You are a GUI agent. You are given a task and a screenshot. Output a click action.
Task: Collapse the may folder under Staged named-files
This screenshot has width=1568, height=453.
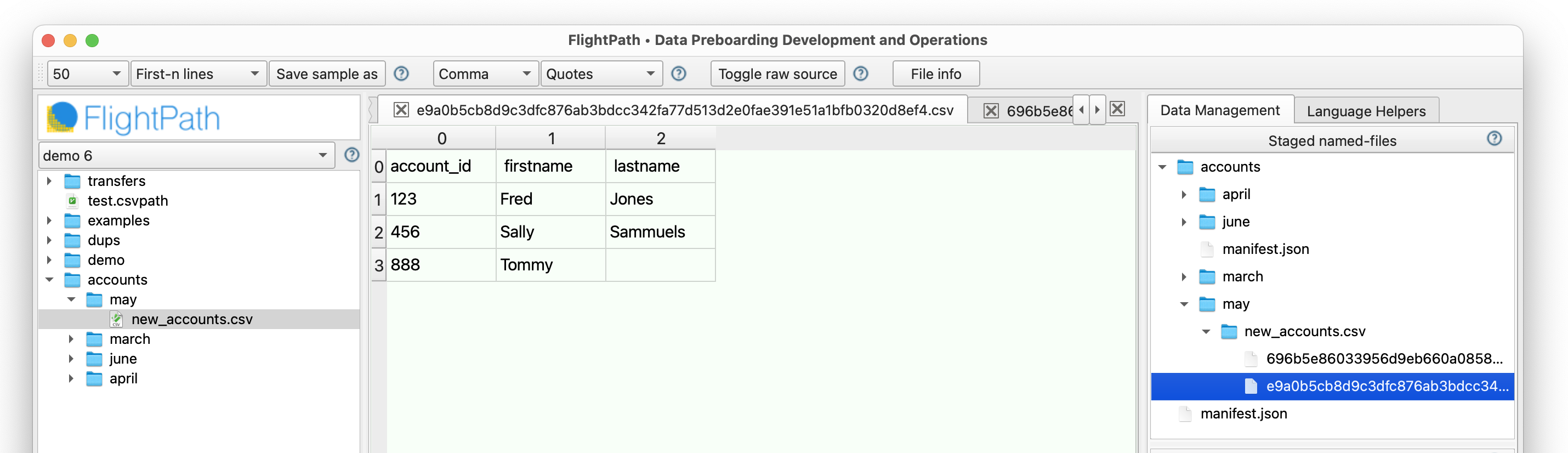click(1183, 304)
